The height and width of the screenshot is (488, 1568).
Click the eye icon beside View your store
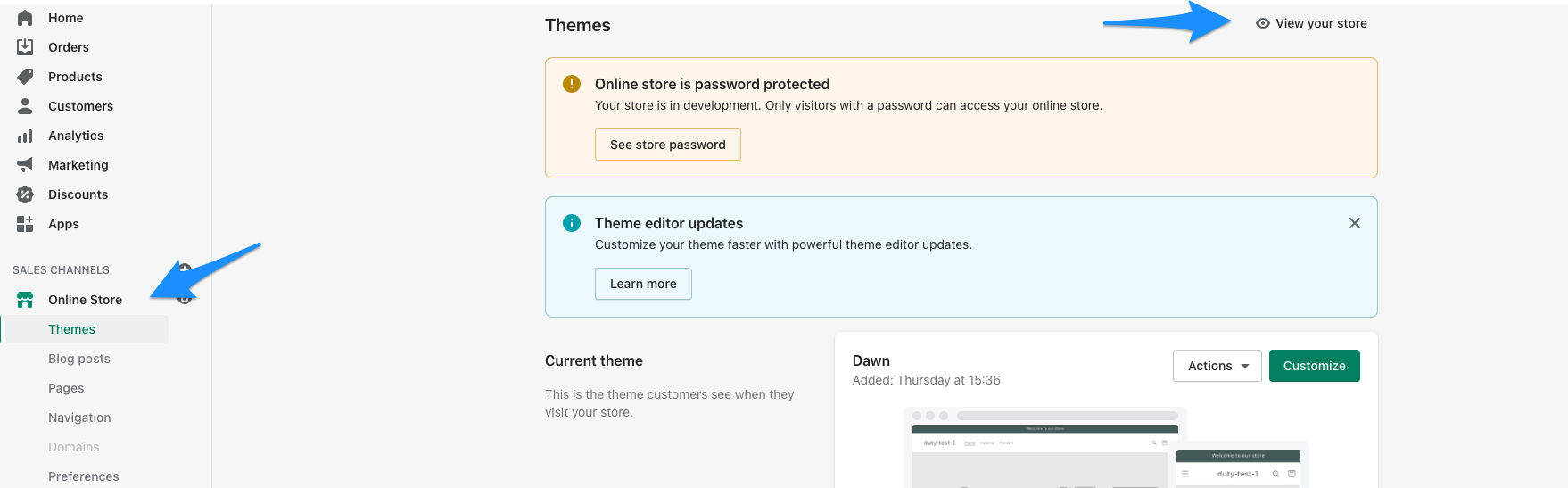[x=1262, y=24]
